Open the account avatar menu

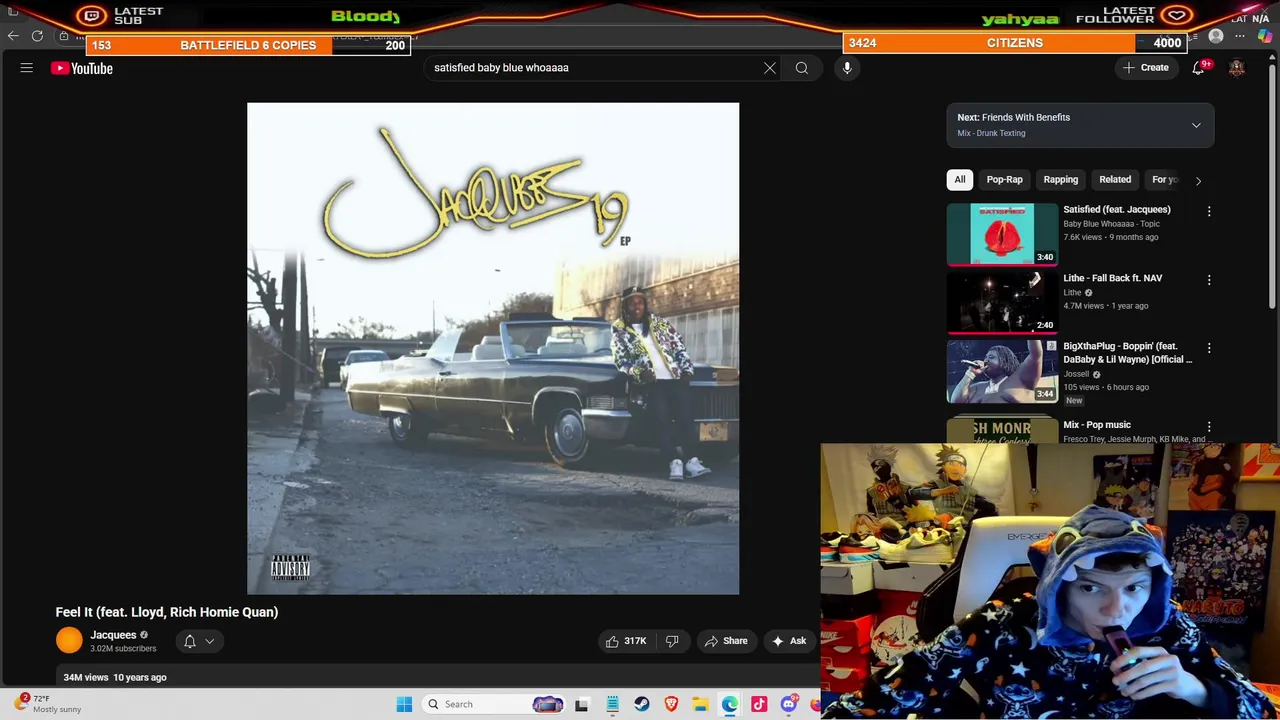click(x=1237, y=68)
